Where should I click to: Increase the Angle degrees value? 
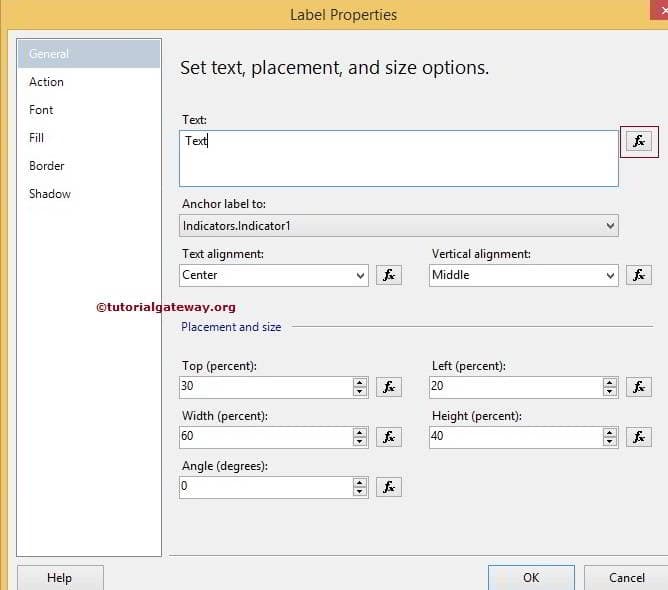coord(360,482)
